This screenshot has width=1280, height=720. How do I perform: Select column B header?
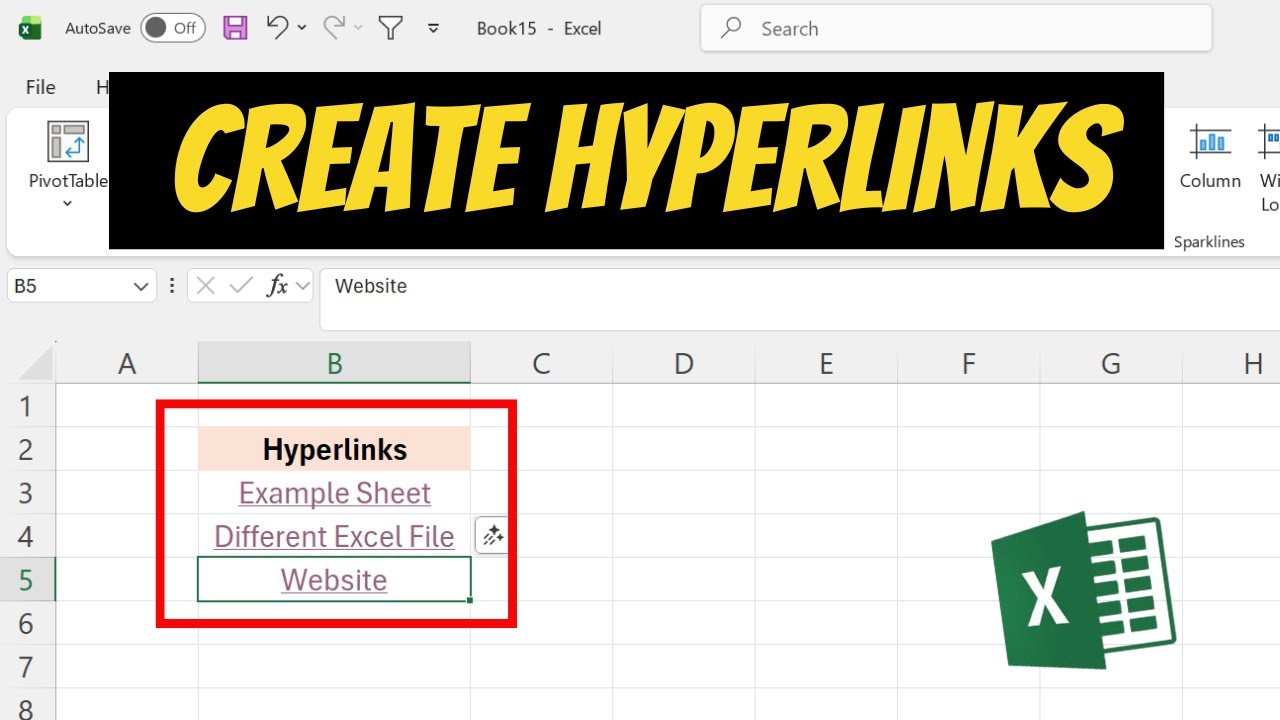click(x=334, y=363)
